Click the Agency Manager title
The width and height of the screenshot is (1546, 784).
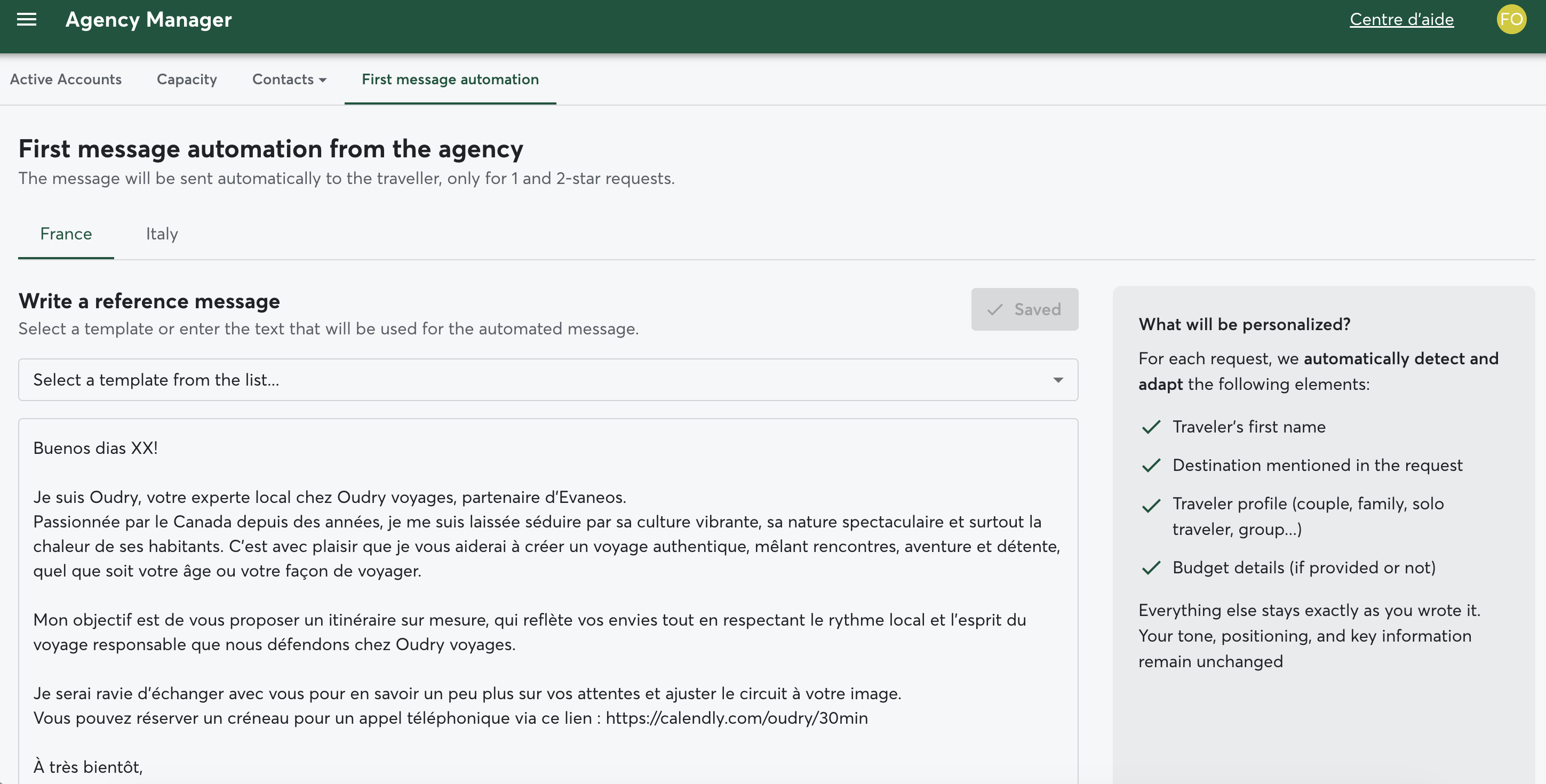148,20
